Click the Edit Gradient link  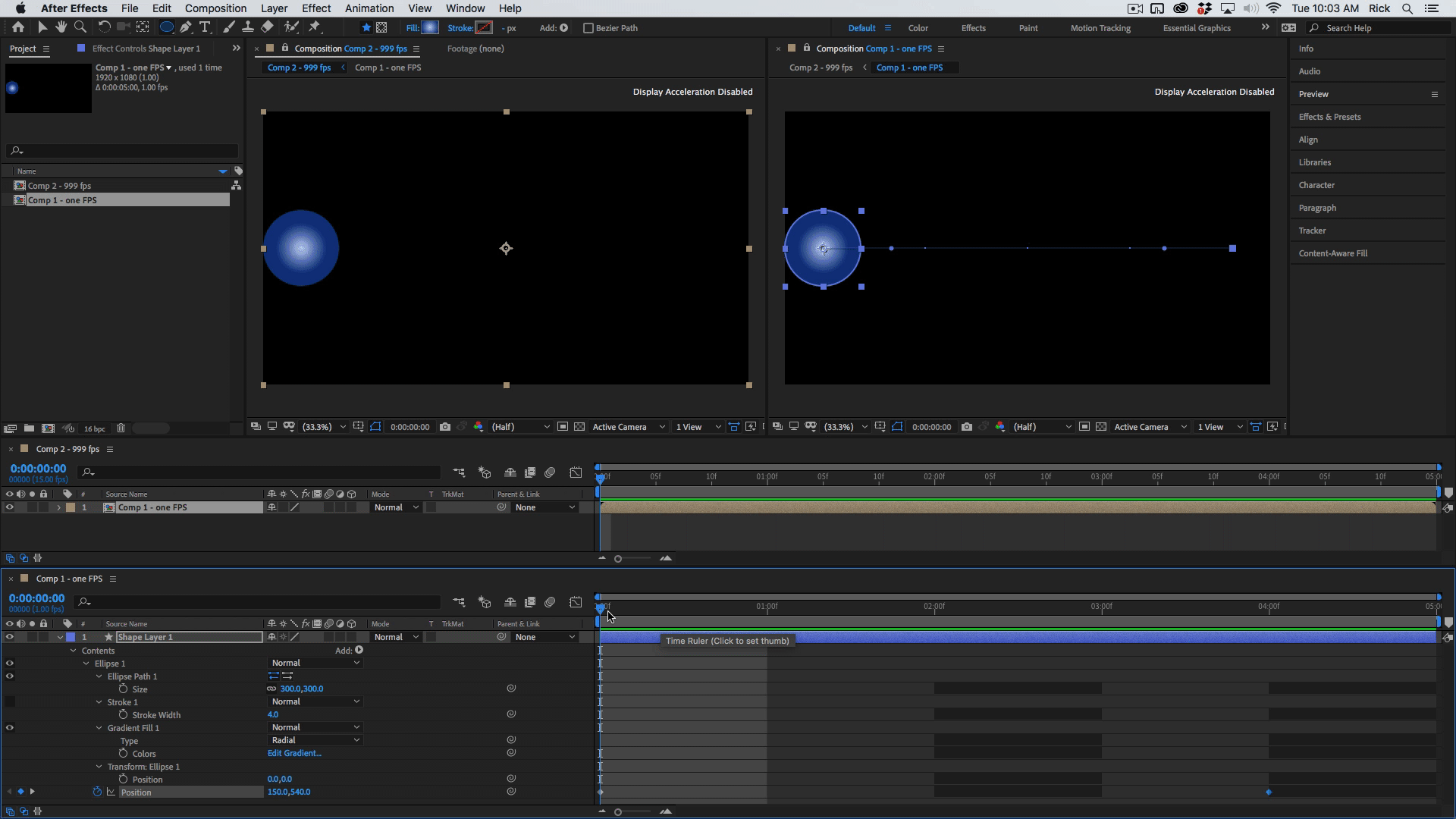294,753
